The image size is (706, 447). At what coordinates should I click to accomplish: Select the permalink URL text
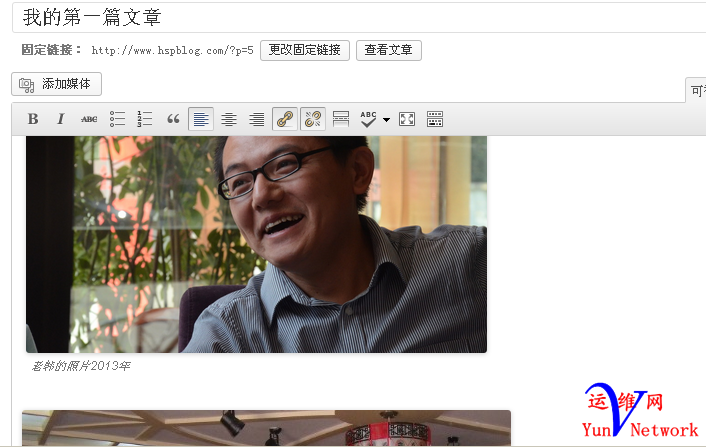[172, 50]
